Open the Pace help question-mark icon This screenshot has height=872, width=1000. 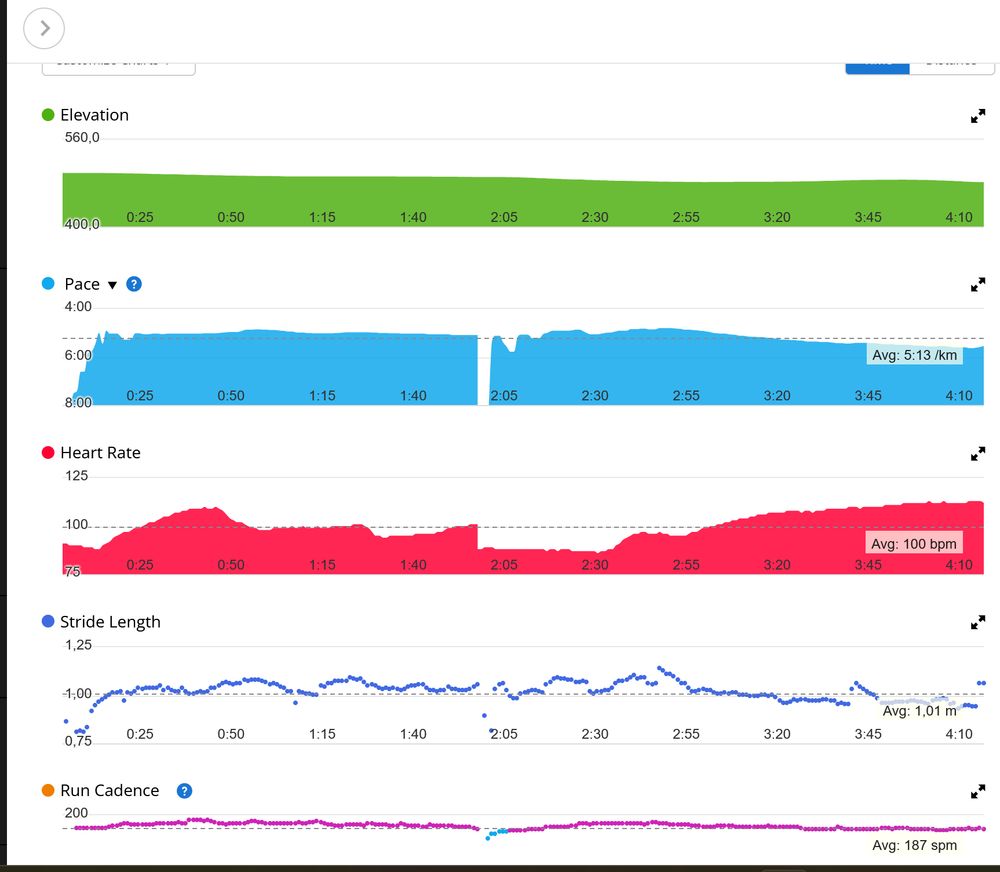134,284
